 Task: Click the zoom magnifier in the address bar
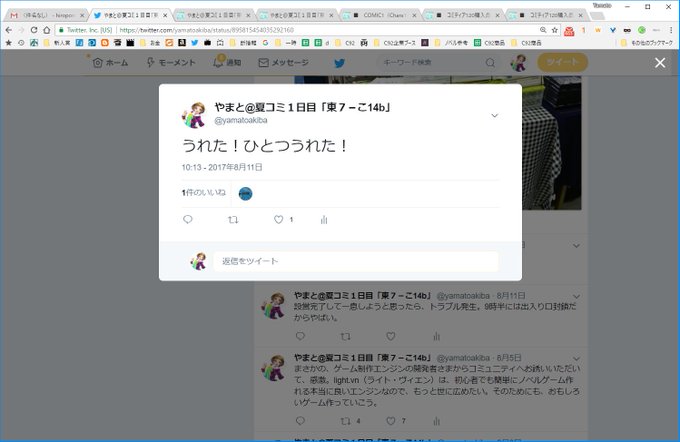pyautogui.click(x=543, y=30)
